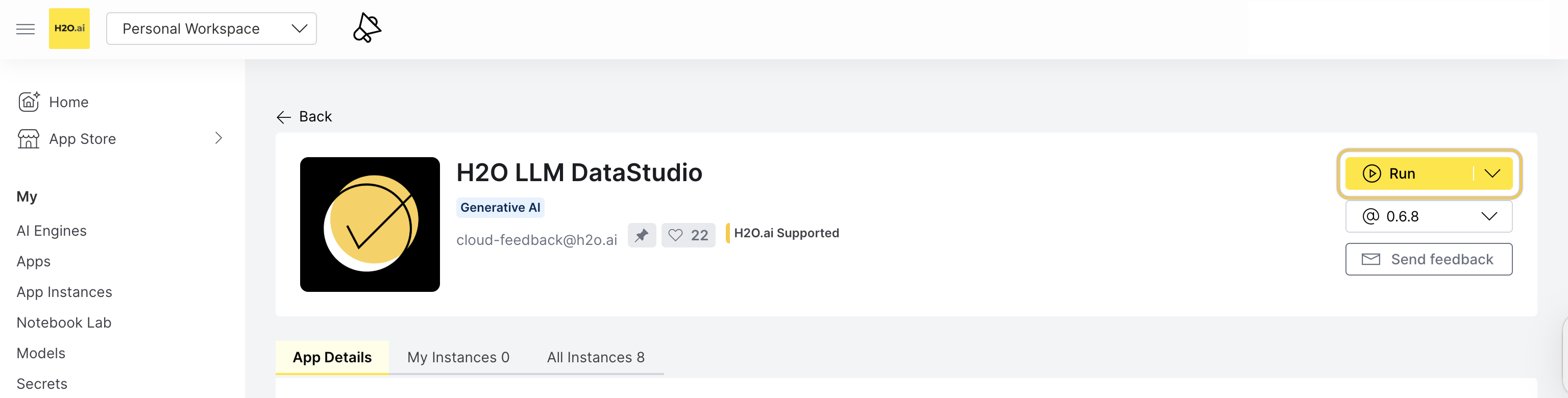Open AI Engines in sidebar
Screen dimensions: 1568x398
pos(52,231)
